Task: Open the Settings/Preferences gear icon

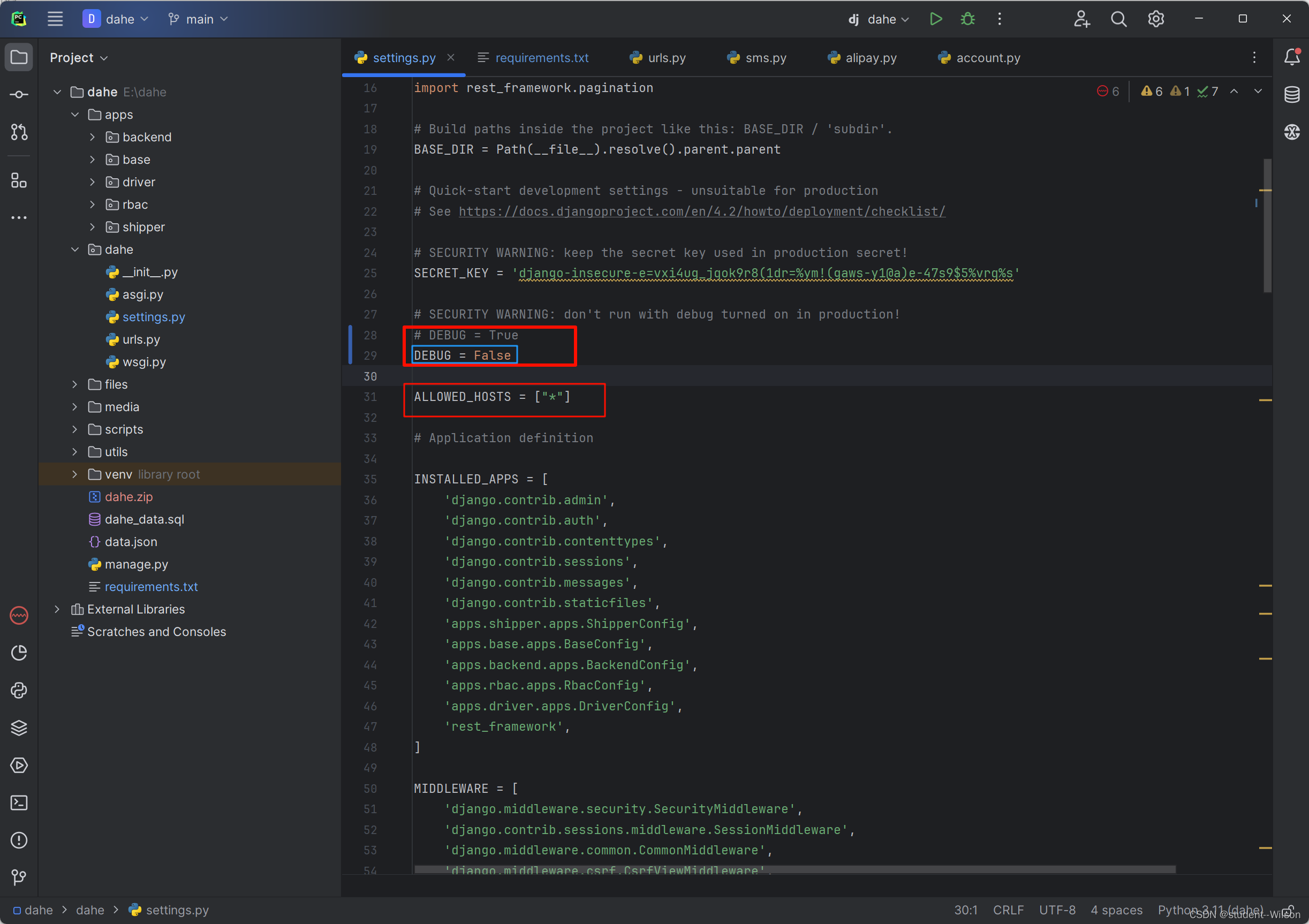Action: tap(1157, 19)
